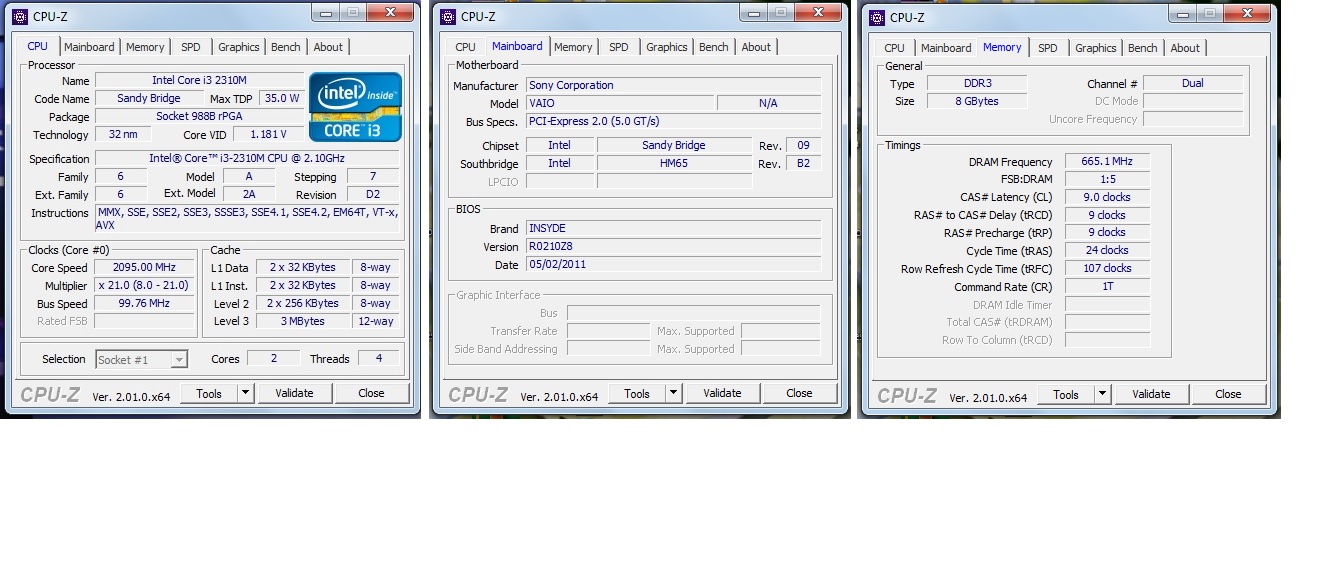
Task: Open Tools dropdown arrow in the CPU window
Action: pos(245,394)
